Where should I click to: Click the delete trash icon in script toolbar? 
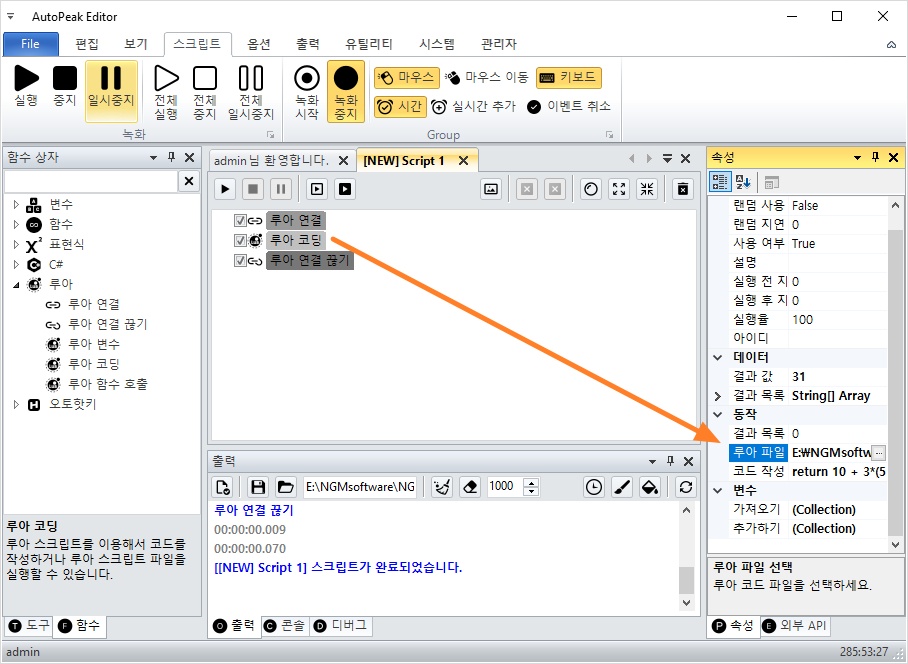tap(683, 189)
